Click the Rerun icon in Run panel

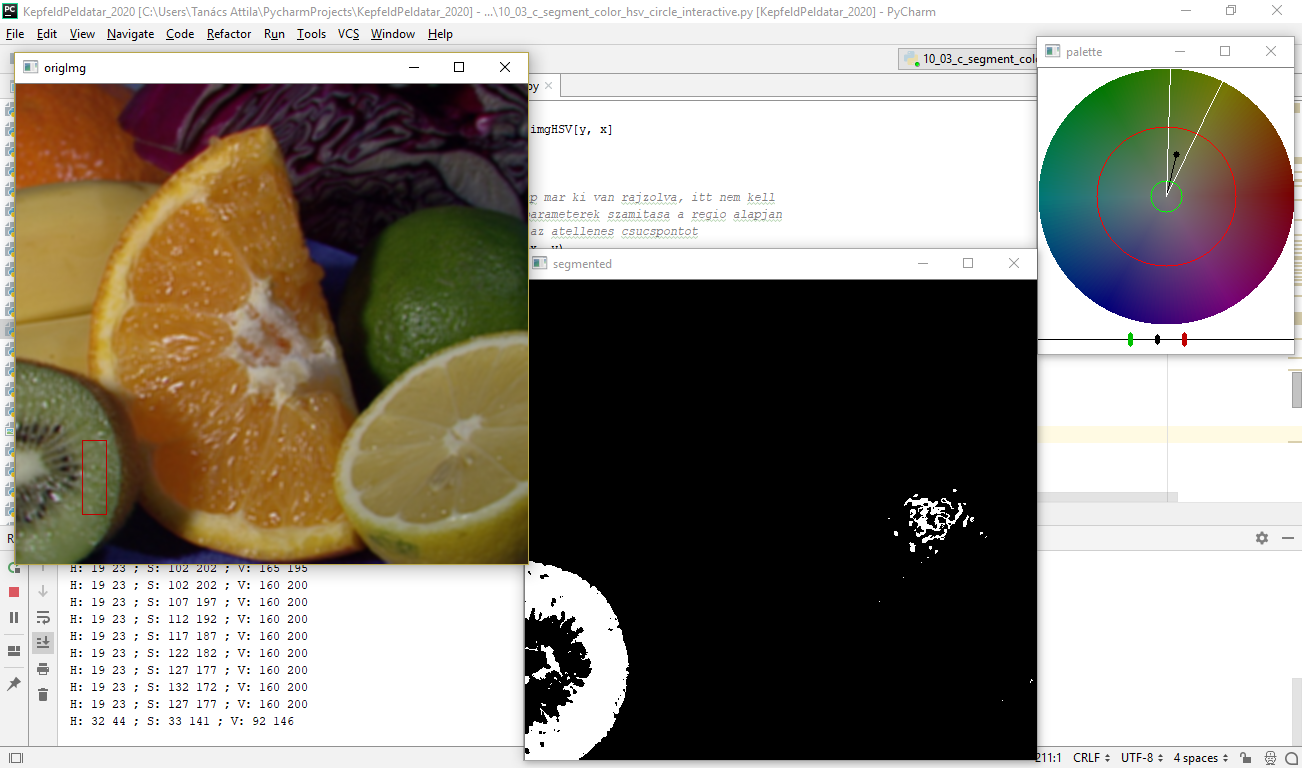pyautogui.click(x=14, y=568)
